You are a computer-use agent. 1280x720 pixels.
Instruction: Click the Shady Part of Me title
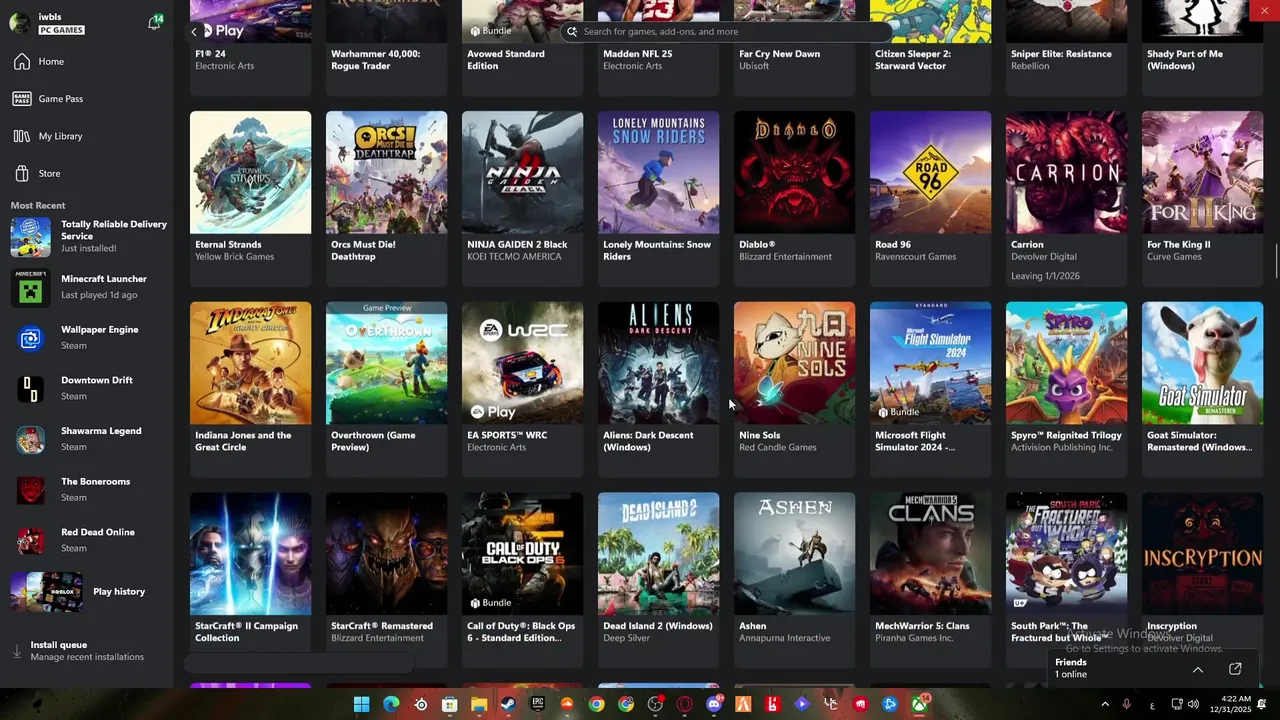pos(1185,60)
